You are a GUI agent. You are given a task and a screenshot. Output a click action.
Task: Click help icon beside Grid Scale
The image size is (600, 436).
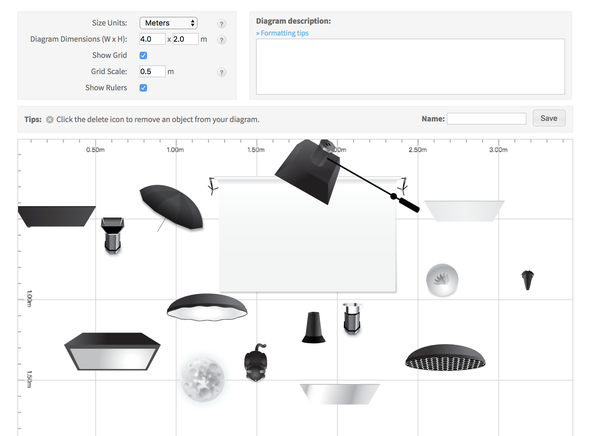point(222,72)
